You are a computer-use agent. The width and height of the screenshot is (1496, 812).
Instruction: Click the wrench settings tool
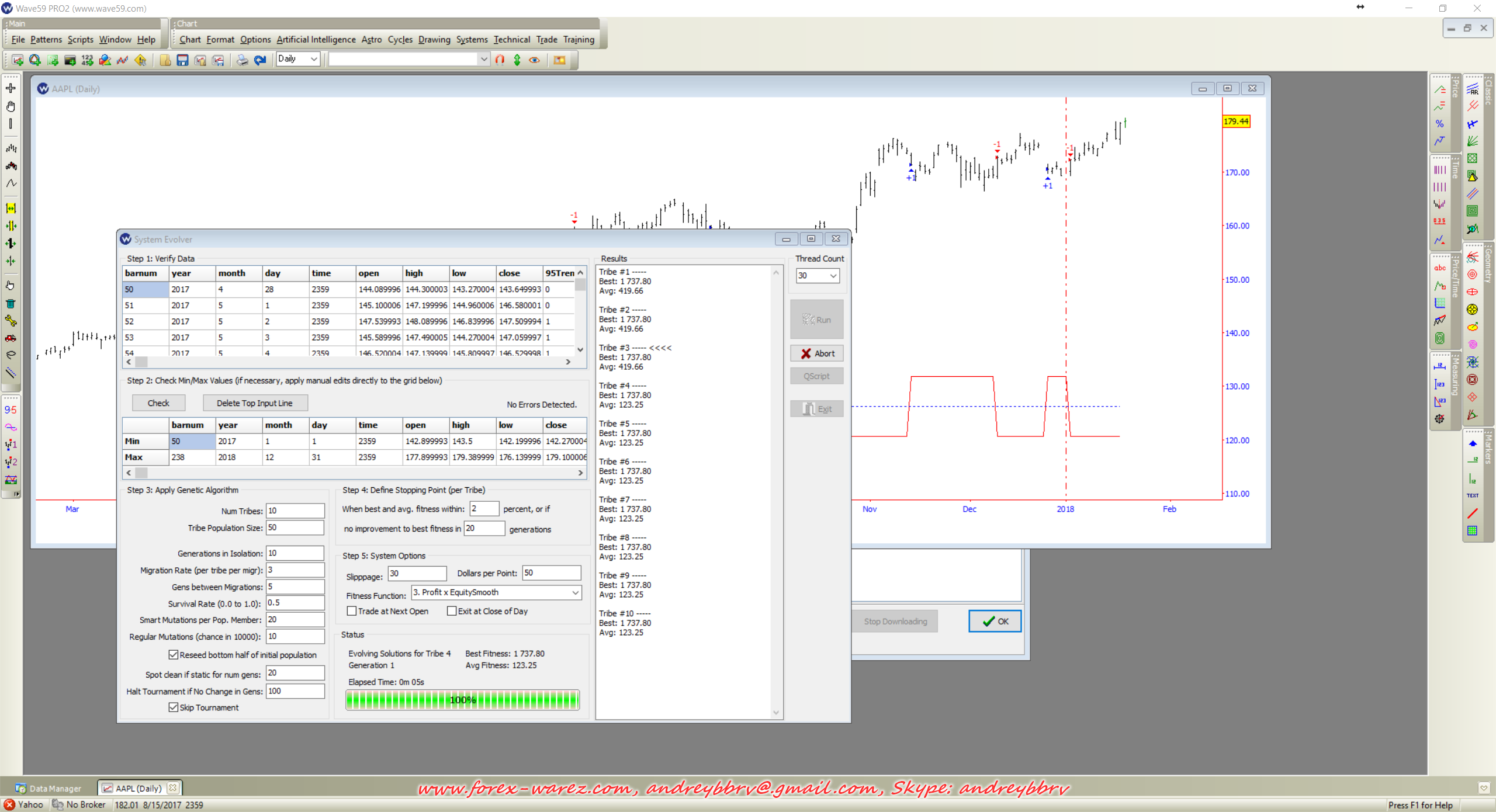point(11,321)
